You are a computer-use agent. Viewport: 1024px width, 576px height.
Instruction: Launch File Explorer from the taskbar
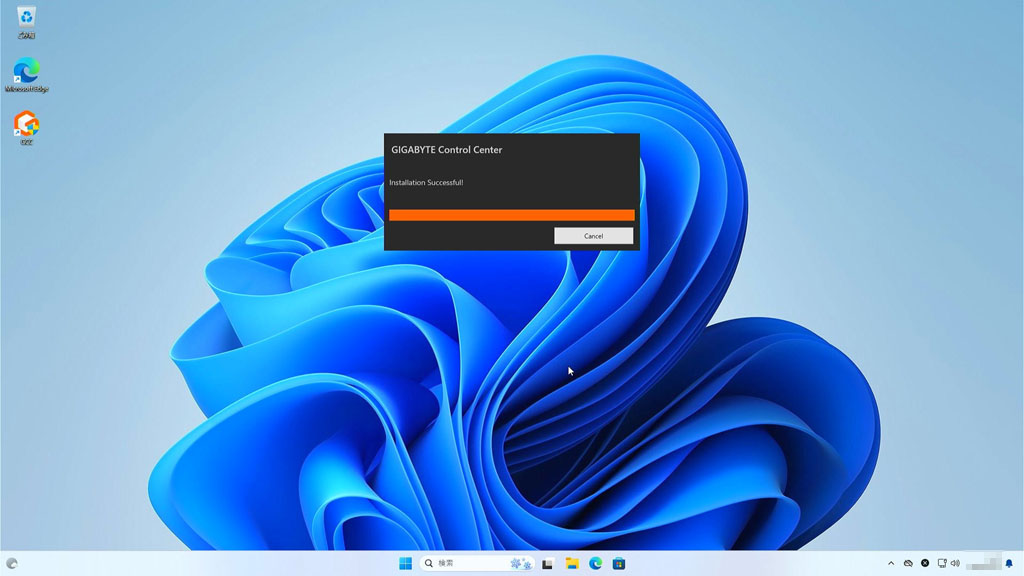(572, 563)
